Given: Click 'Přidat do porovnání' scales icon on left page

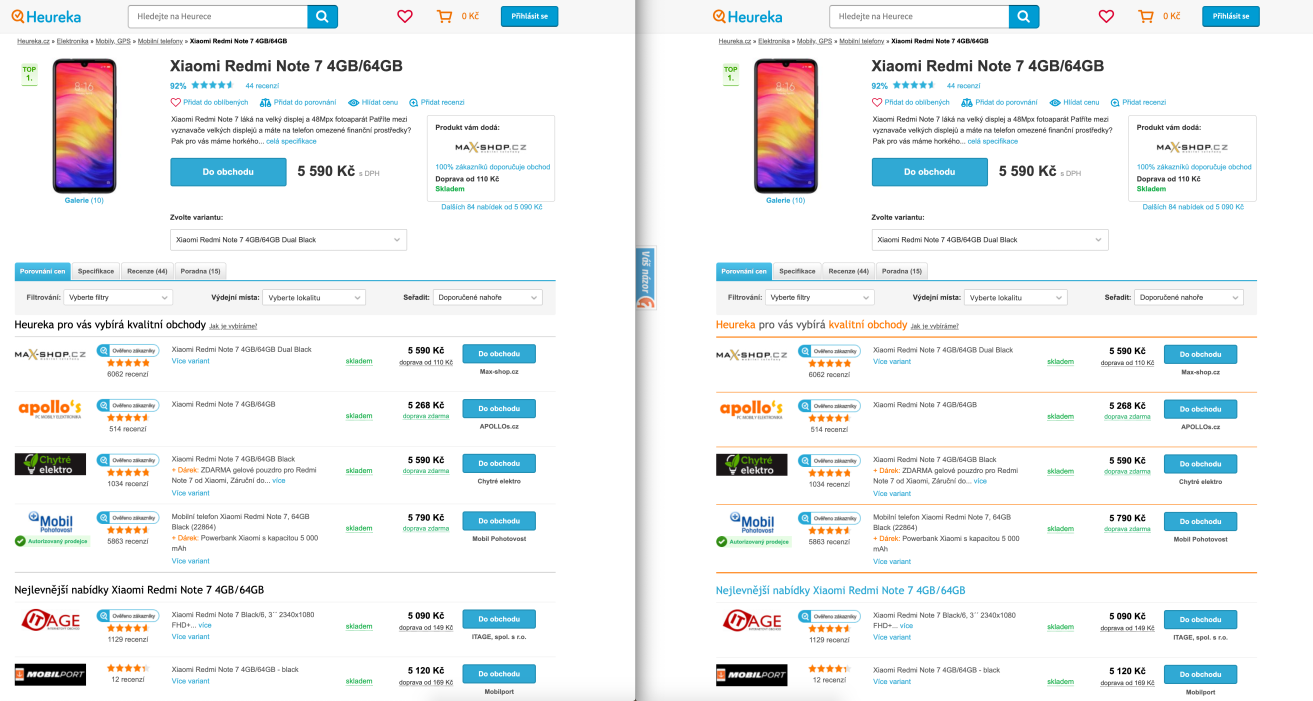Looking at the screenshot, I should pyautogui.click(x=266, y=102).
